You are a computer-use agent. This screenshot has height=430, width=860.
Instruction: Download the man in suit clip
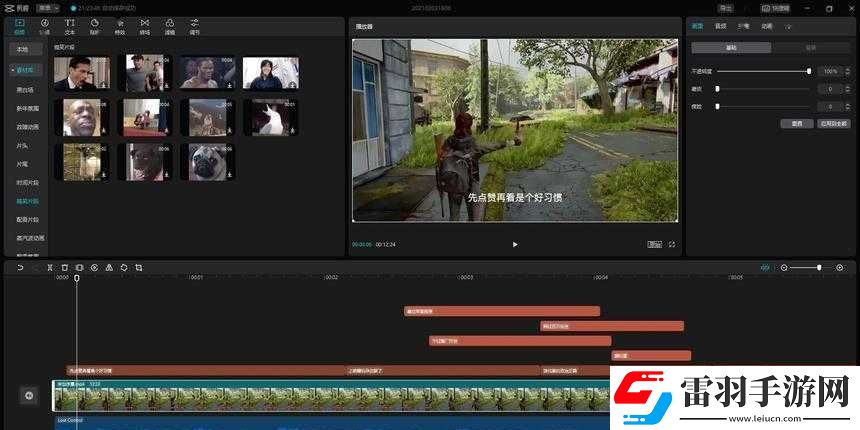103,85
